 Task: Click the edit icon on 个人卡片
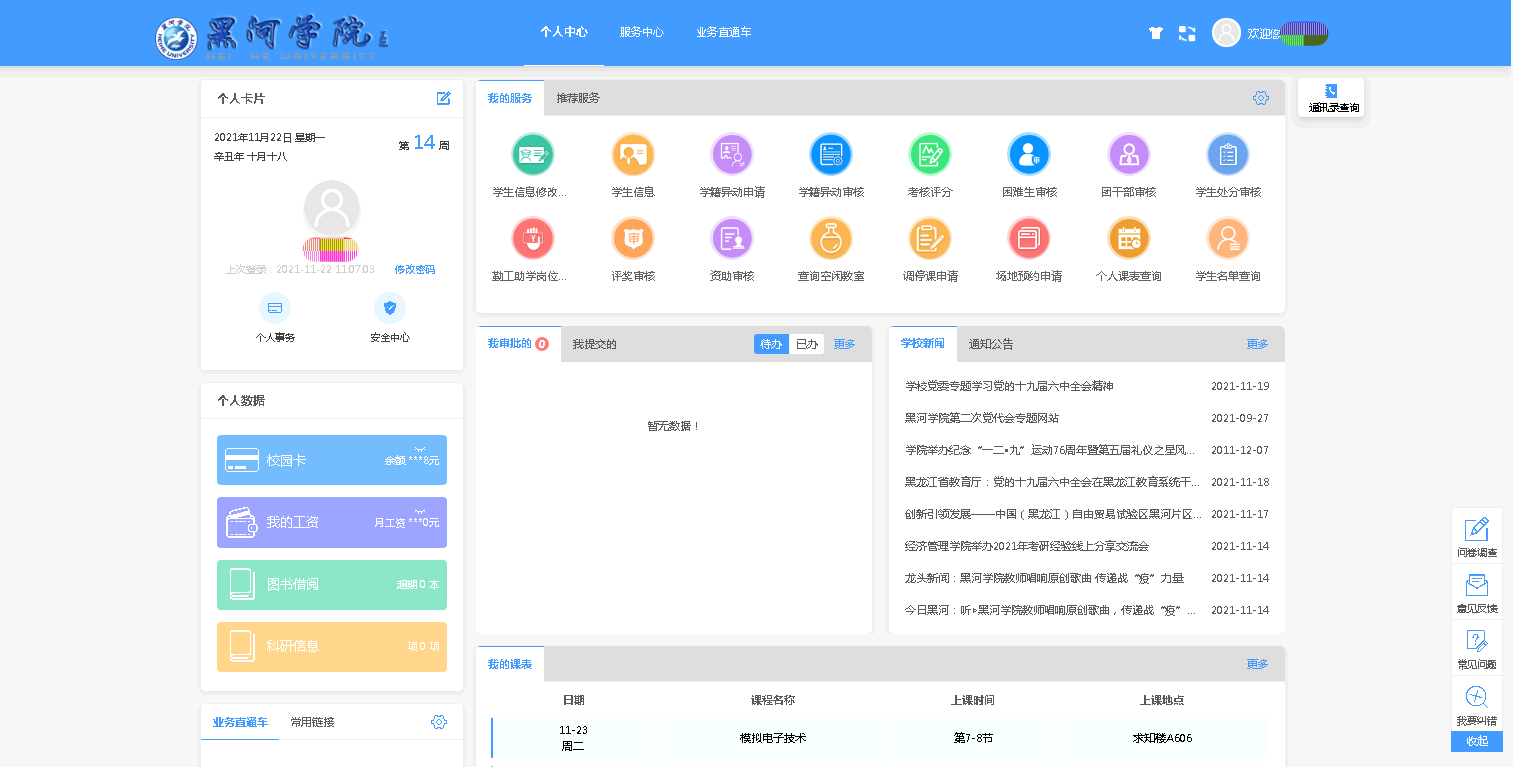pos(444,98)
